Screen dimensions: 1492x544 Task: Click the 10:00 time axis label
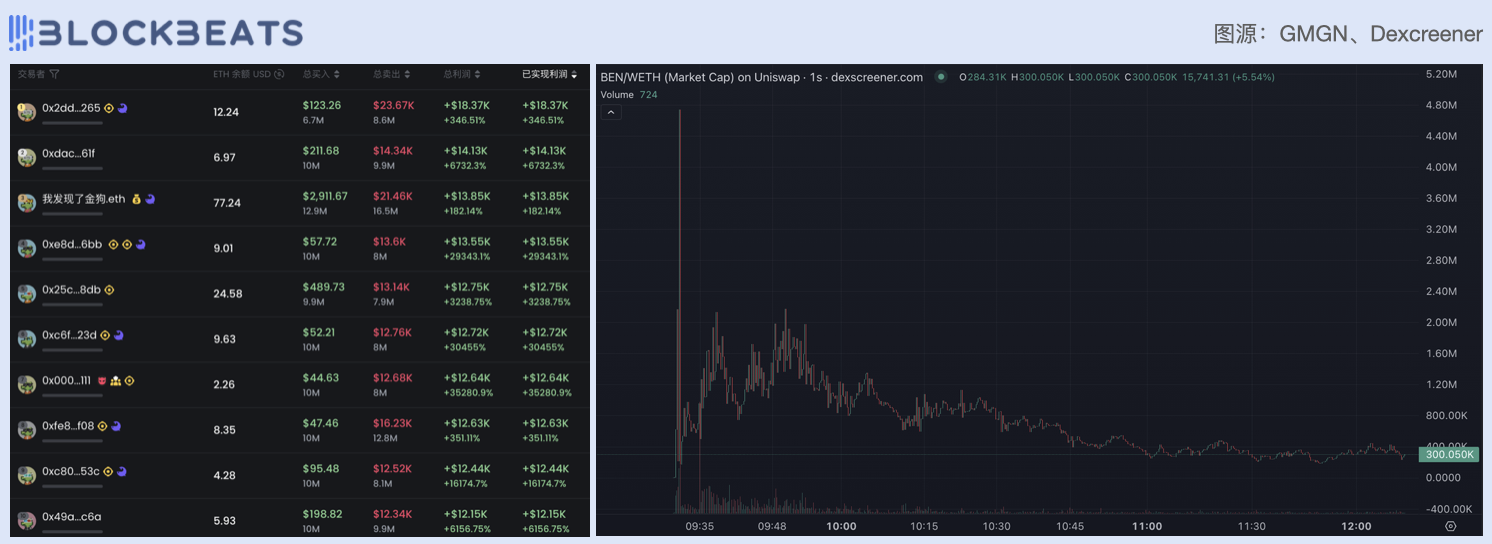pyautogui.click(x=841, y=526)
